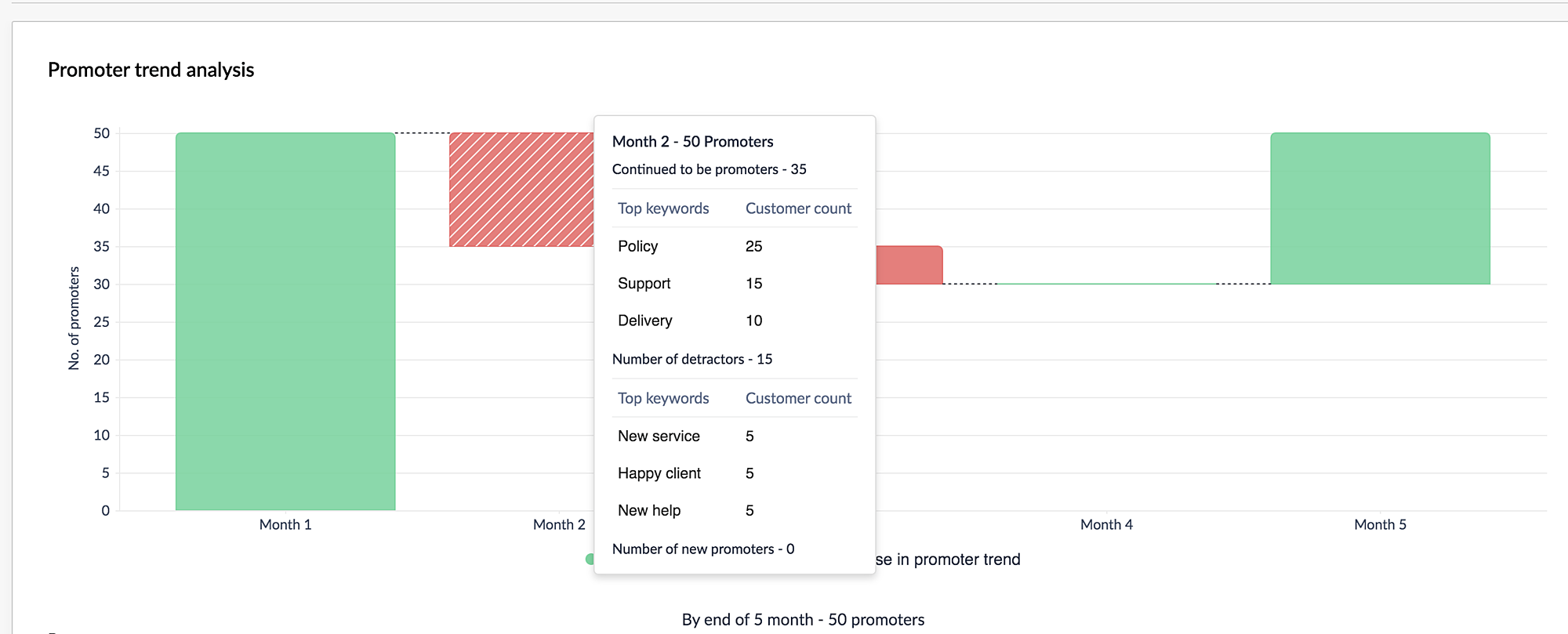
Task: Click the 'By end of 5 month' summary text
Action: tap(803, 620)
